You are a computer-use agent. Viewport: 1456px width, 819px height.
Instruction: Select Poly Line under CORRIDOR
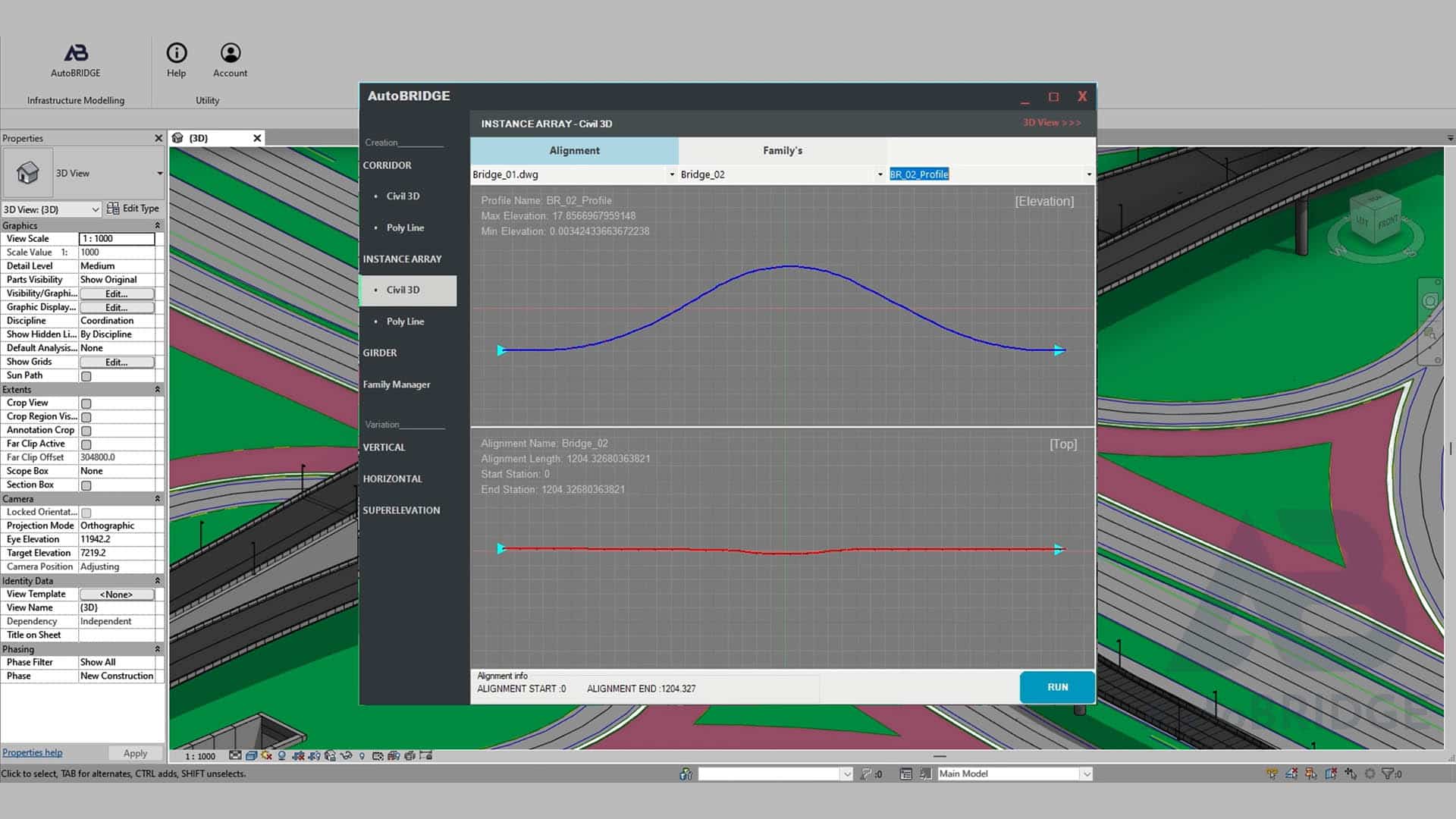point(407,227)
